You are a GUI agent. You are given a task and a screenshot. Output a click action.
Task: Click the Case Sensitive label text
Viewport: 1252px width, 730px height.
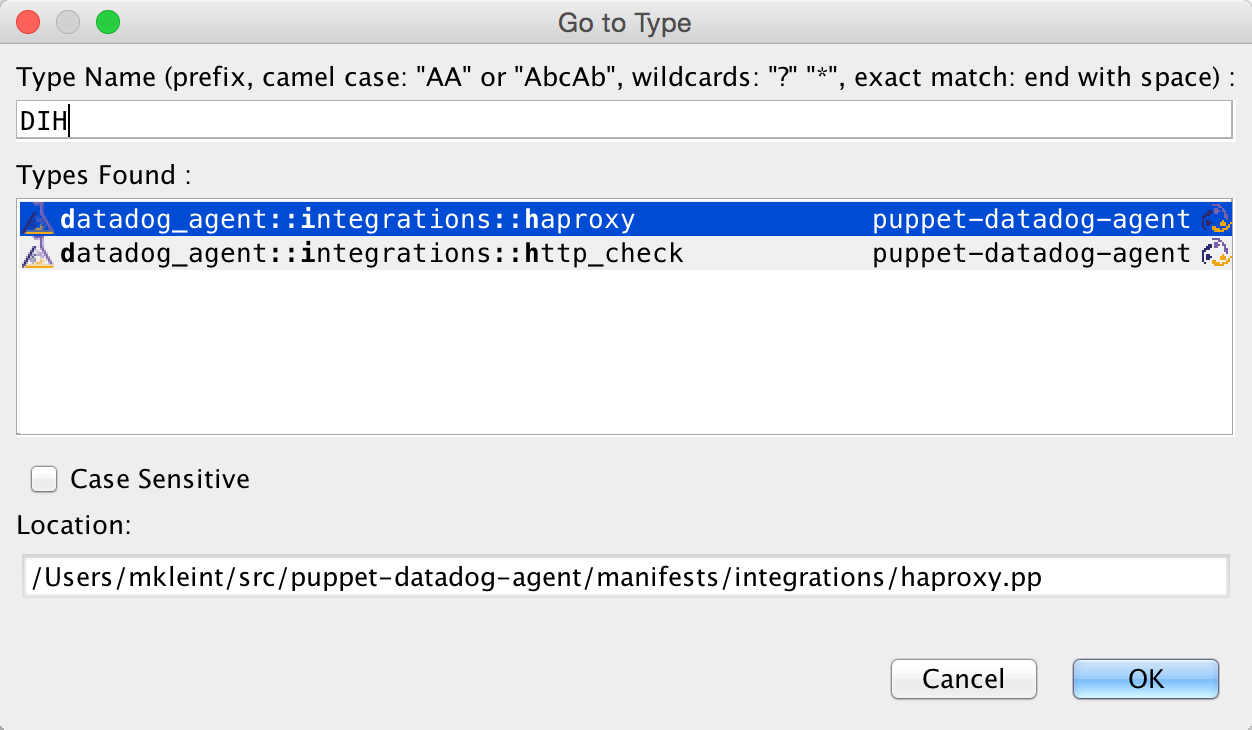pos(160,480)
